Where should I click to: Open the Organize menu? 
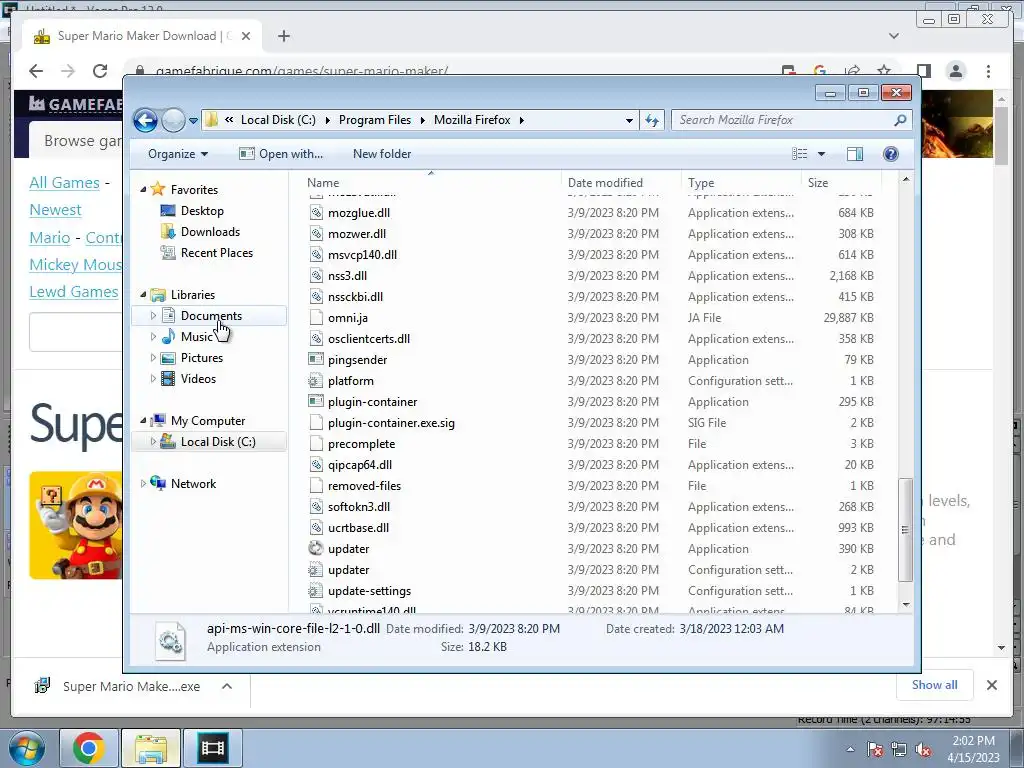[178, 154]
